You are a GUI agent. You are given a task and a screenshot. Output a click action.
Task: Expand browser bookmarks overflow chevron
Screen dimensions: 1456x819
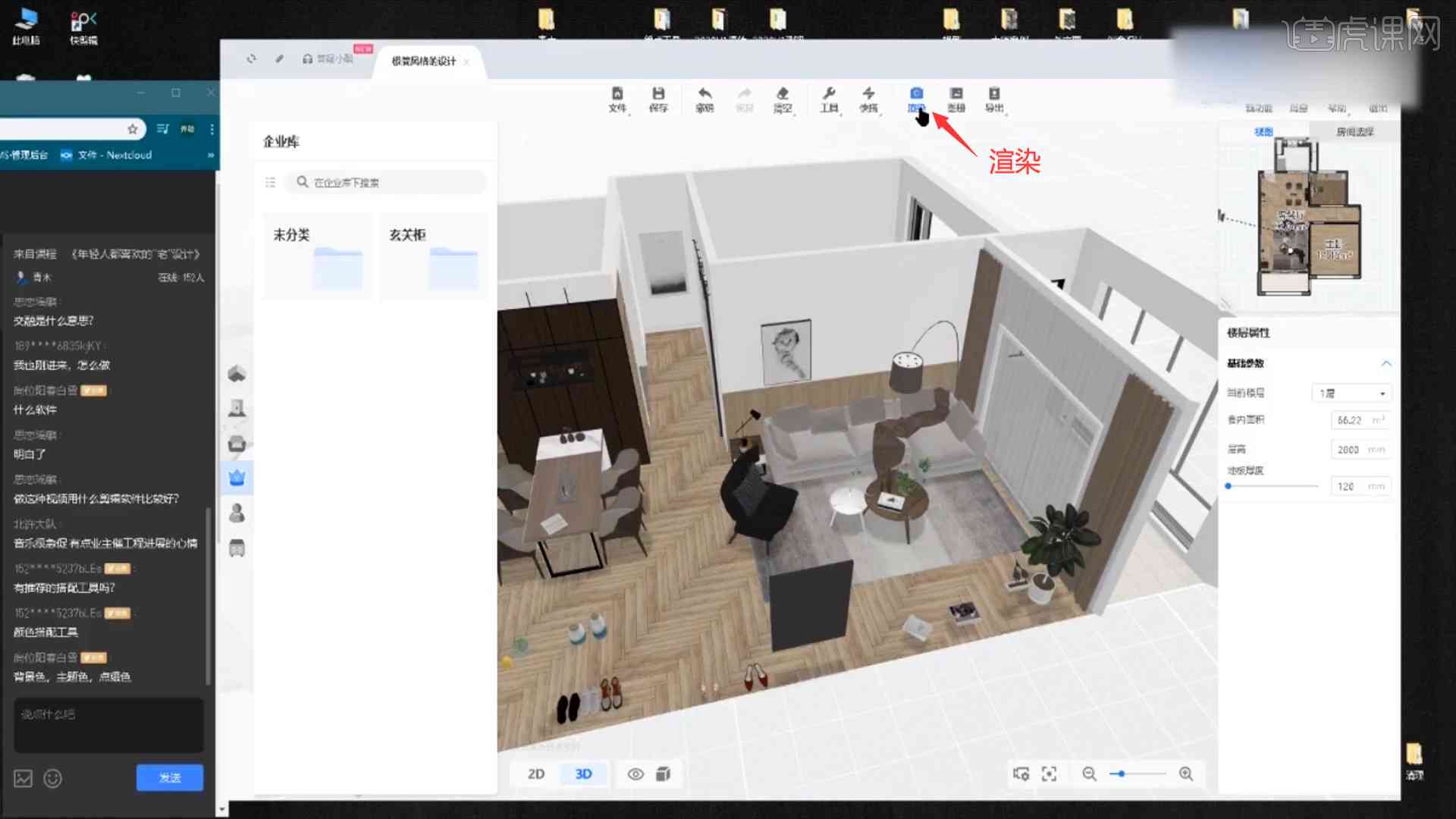pyautogui.click(x=210, y=155)
